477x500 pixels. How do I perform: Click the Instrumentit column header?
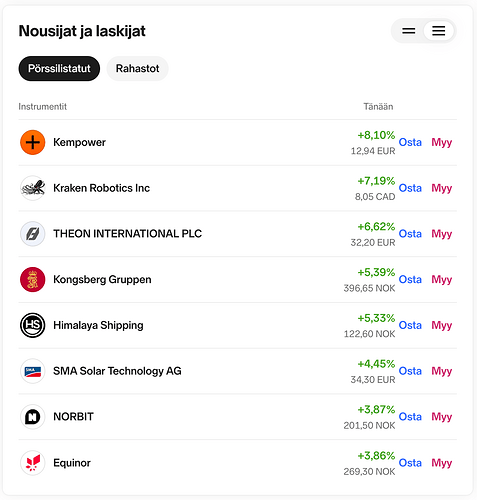point(43,107)
